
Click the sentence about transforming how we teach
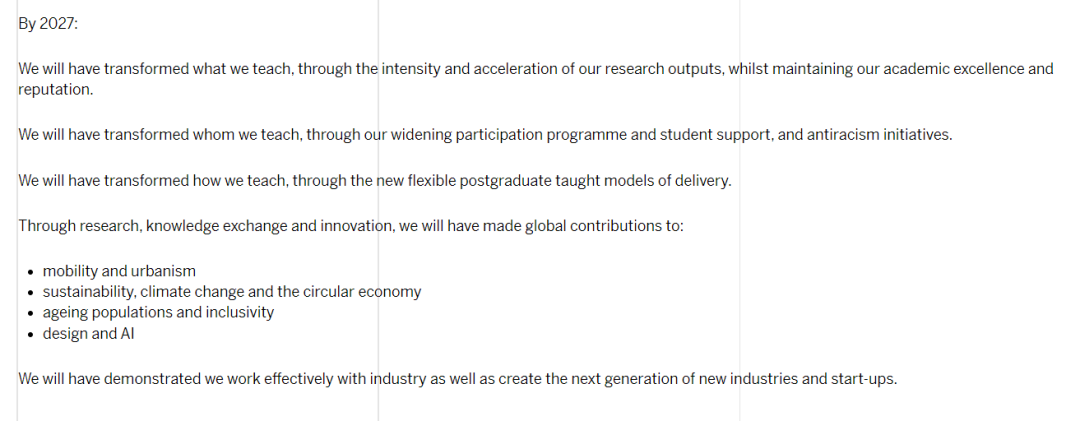375,181
